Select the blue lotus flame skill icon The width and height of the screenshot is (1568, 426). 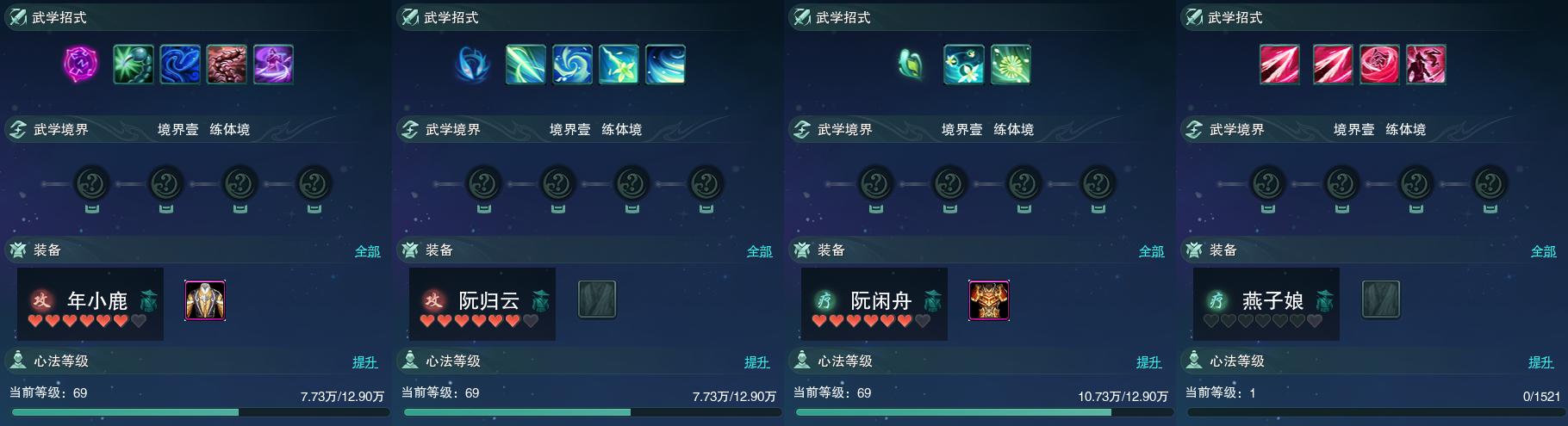pos(473,65)
